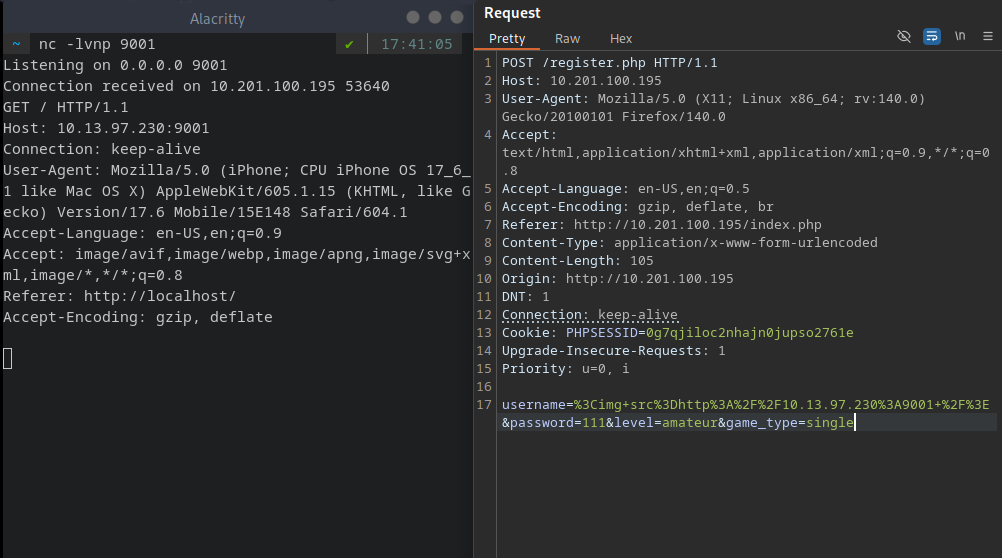The width and height of the screenshot is (1002, 558).
Task: Open the Hex tab
Action: point(621,39)
